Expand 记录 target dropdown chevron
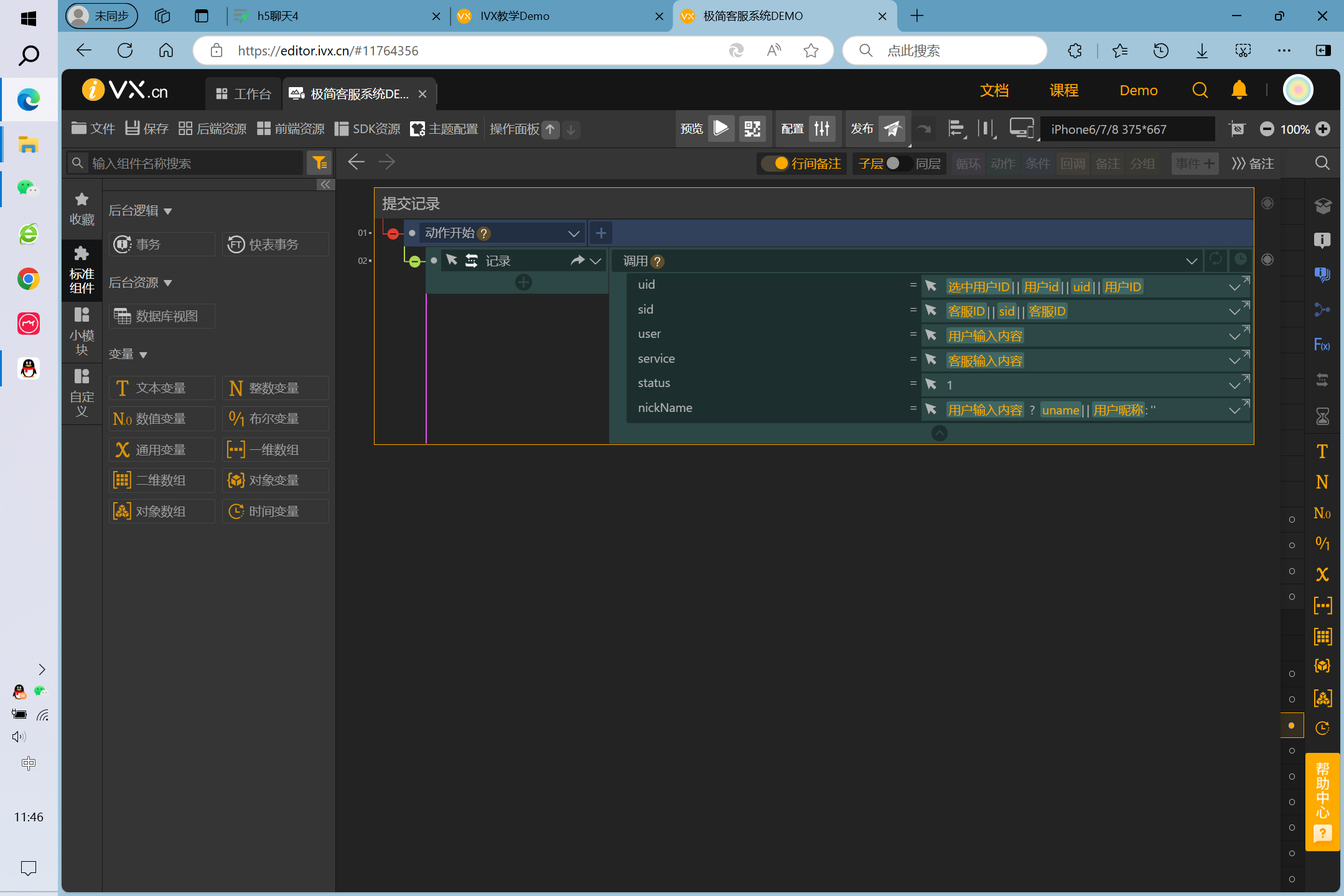1344x896 pixels. [x=595, y=261]
